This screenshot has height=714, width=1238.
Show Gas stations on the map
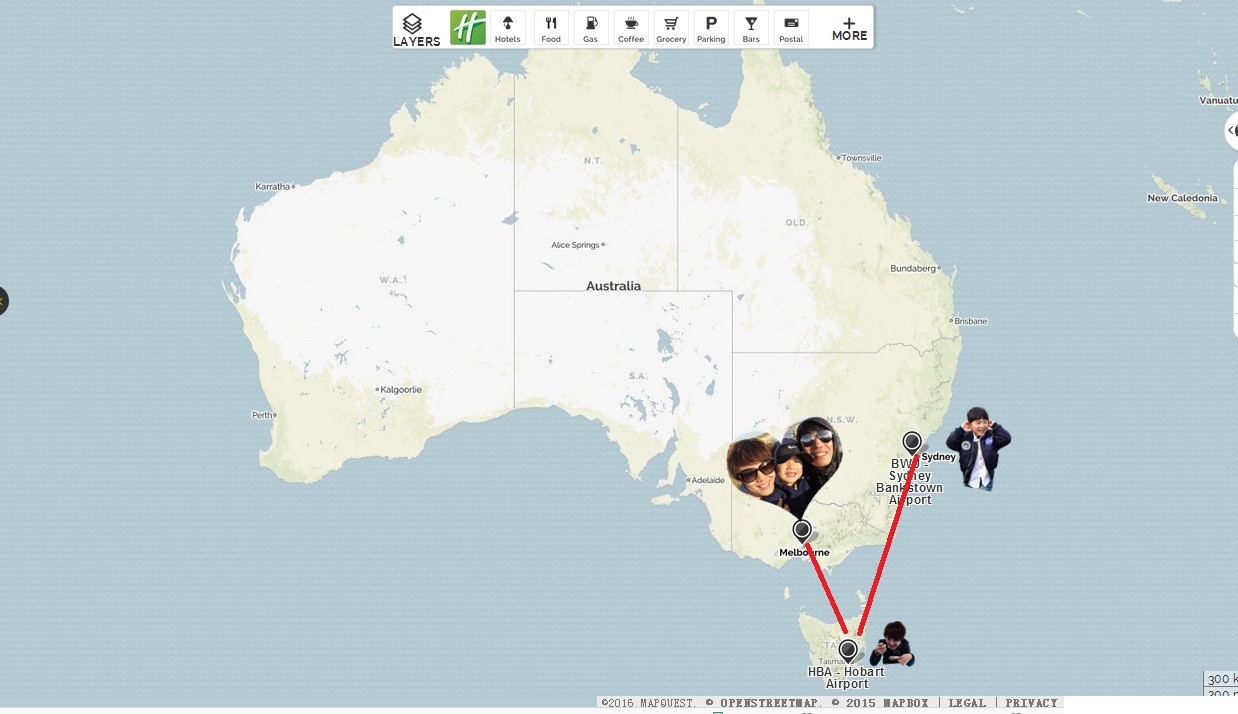(x=591, y=28)
